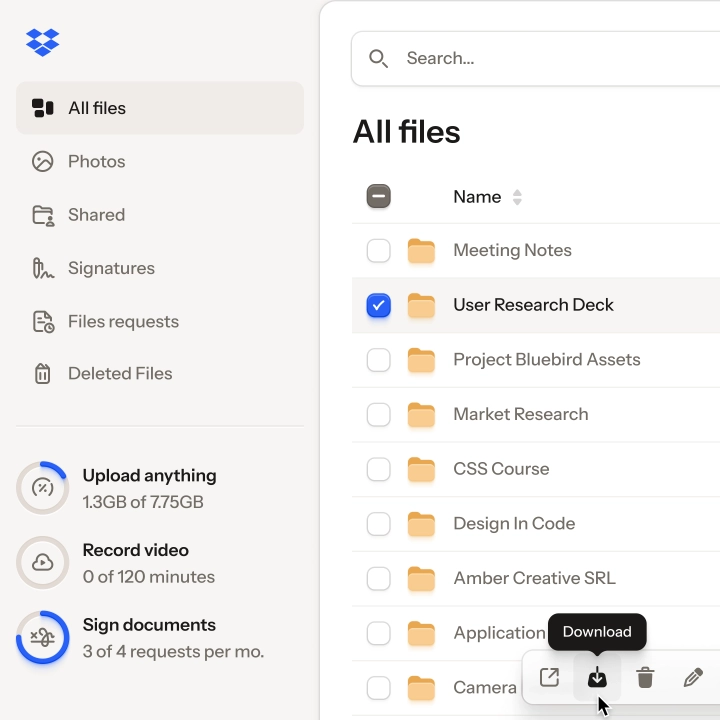Click the rename pencil icon
This screenshot has height=720, width=720.
pos(693,677)
